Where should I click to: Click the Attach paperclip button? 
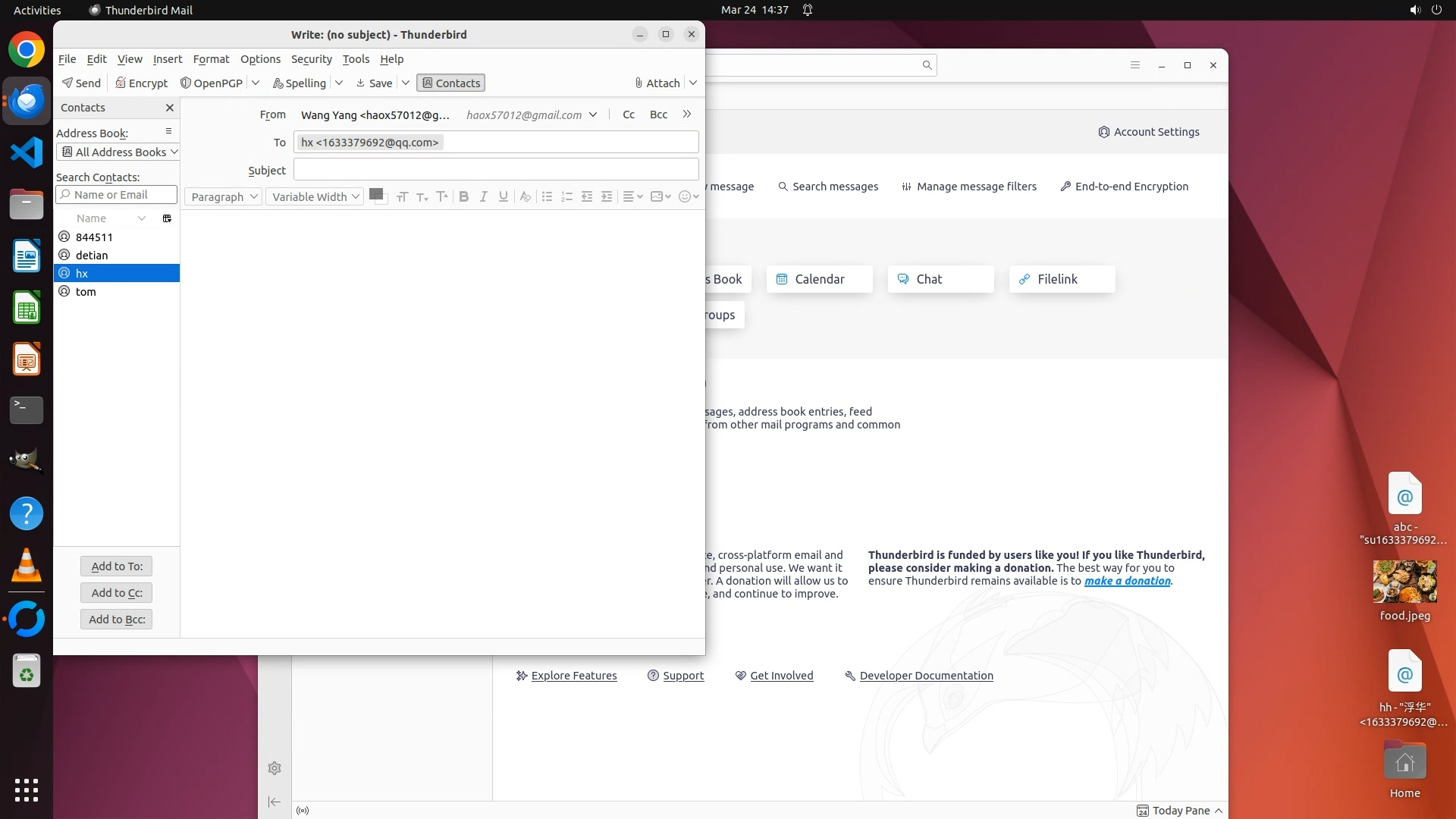click(657, 83)
